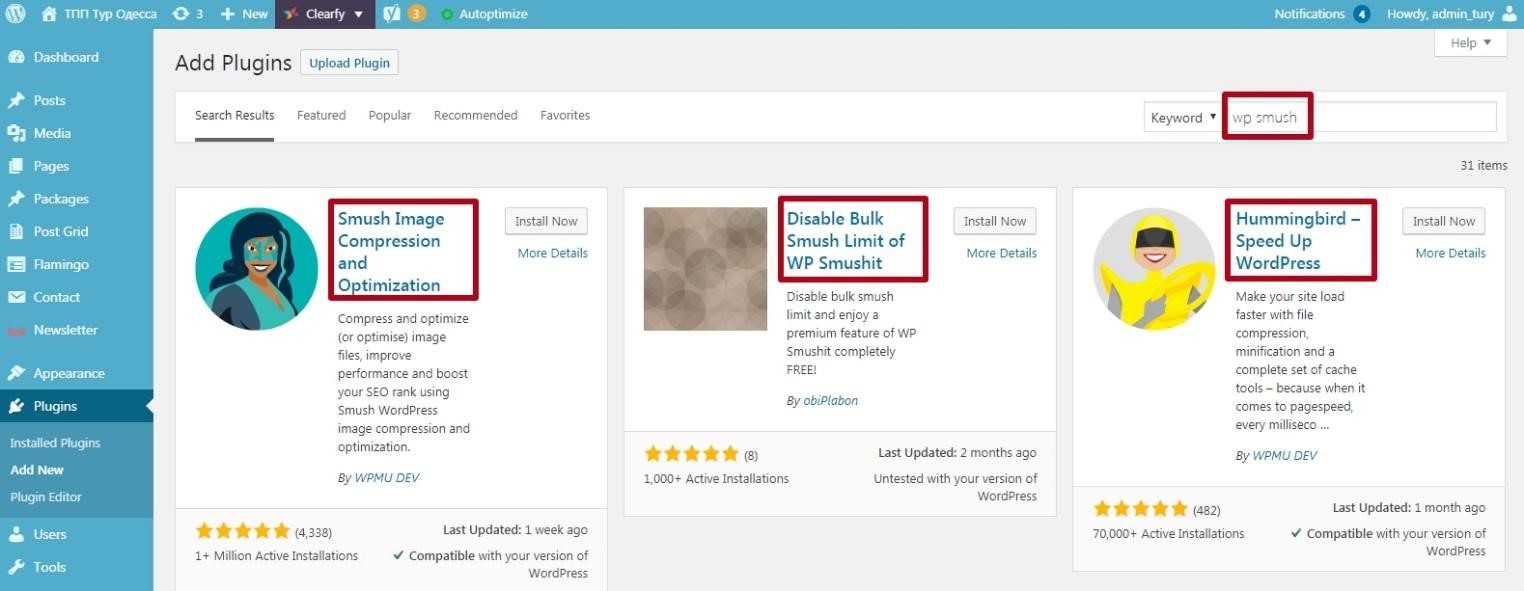Click the Clearfy logo icon
The image size is (1524, 591).
(291, 14)
